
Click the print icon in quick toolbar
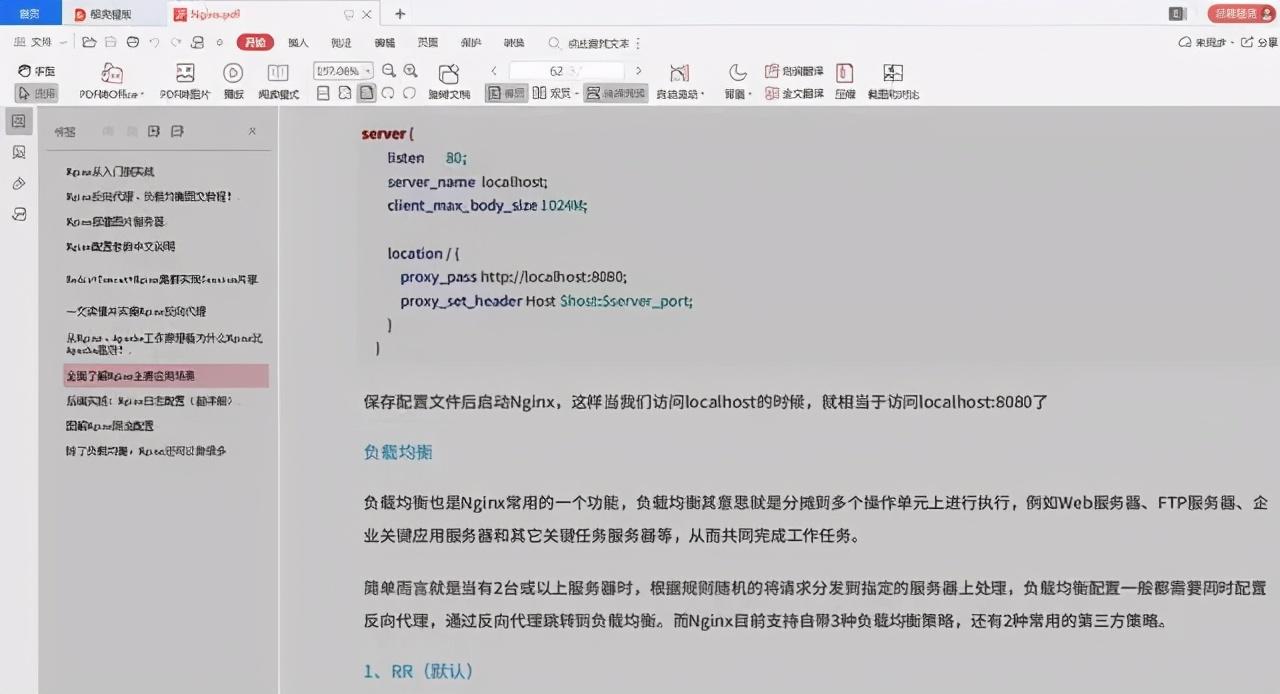[132, 42]
